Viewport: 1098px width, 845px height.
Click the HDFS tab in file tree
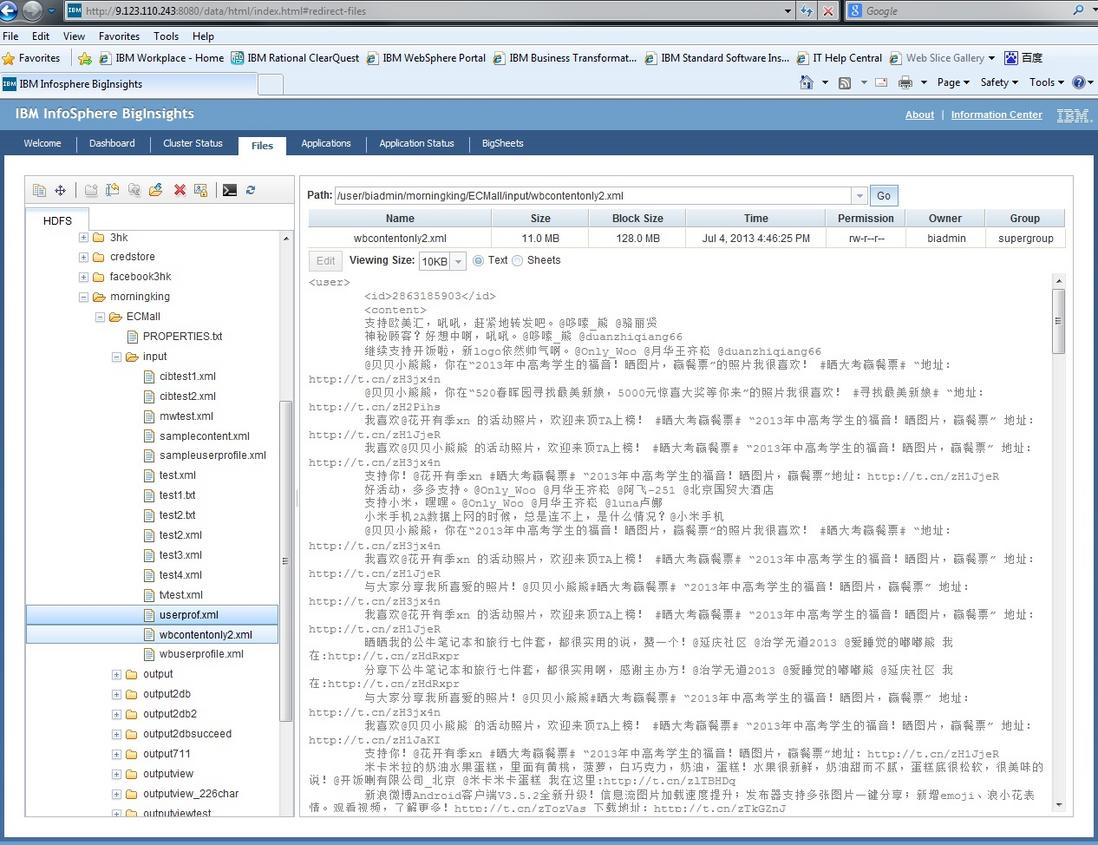click(x=57, y=221)
